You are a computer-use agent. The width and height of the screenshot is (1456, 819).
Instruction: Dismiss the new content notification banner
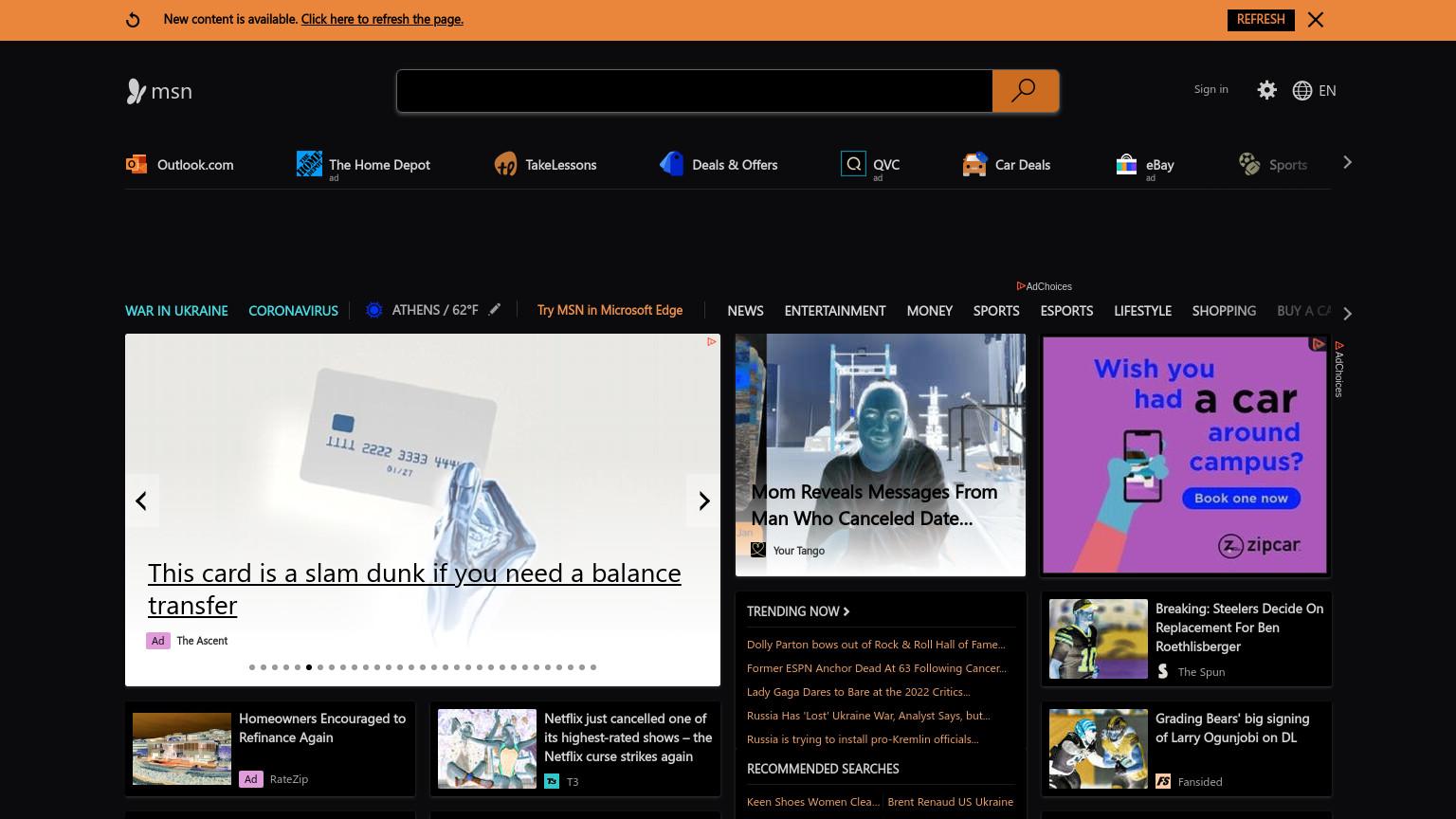(x=1315, y=20)
